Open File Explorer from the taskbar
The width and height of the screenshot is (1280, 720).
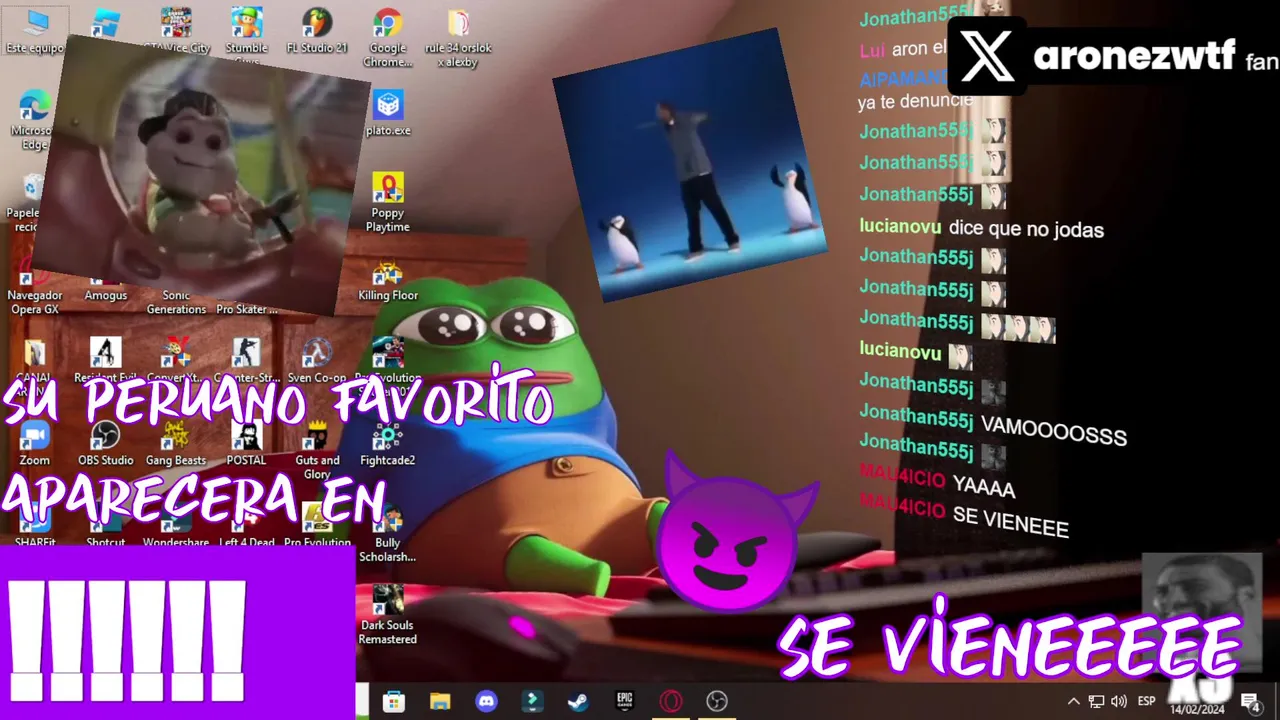(440, 701)
